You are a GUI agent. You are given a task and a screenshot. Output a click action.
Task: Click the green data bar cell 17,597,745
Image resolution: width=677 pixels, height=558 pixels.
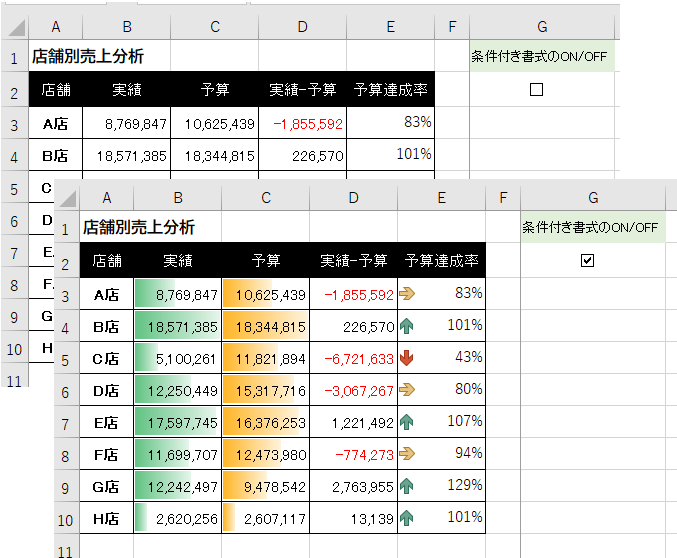[x=177, y=422]
